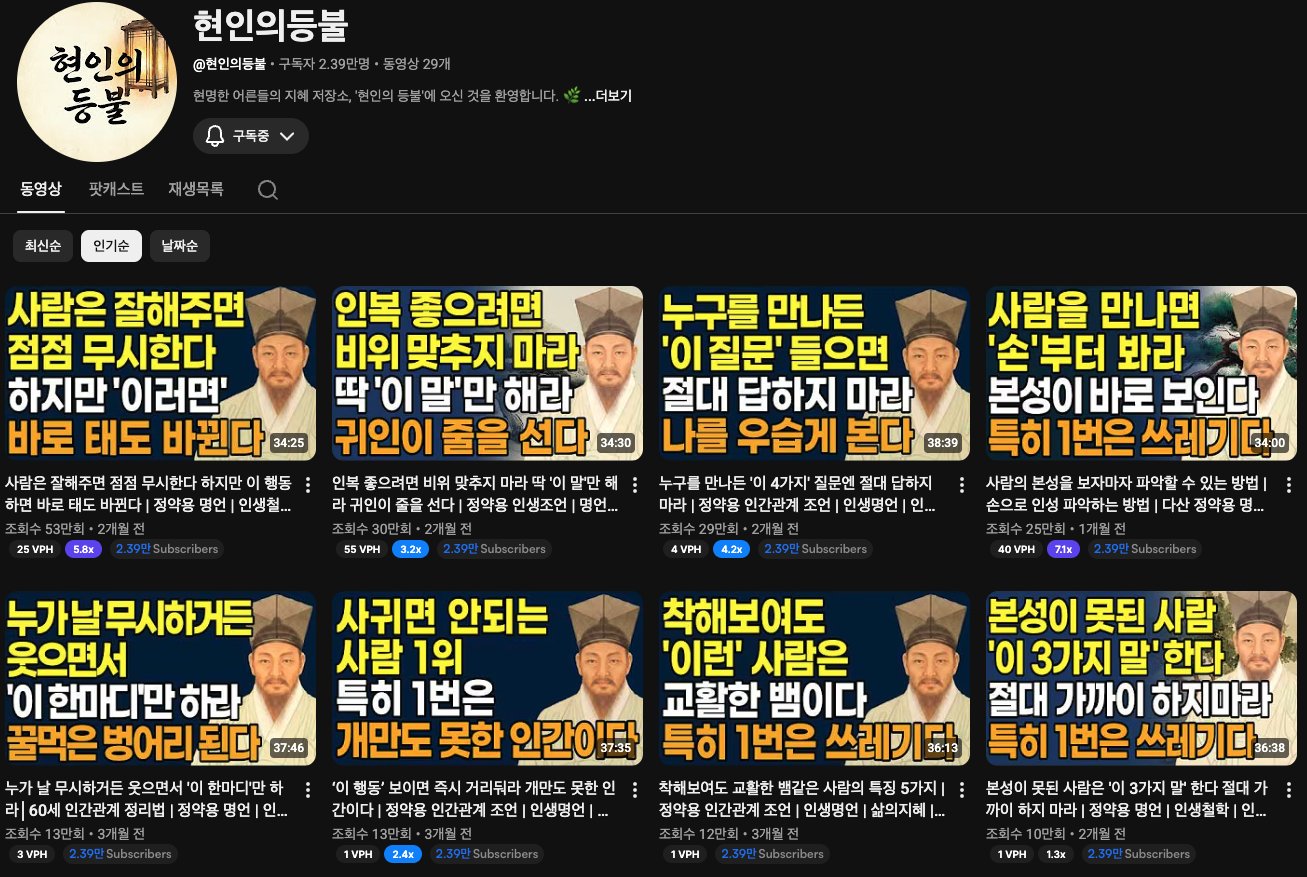Play the '사람은 잘해주면 점점 무시한다' thumbnail
The height and width of the screenshot is (877, 1307).
point(161,373)
